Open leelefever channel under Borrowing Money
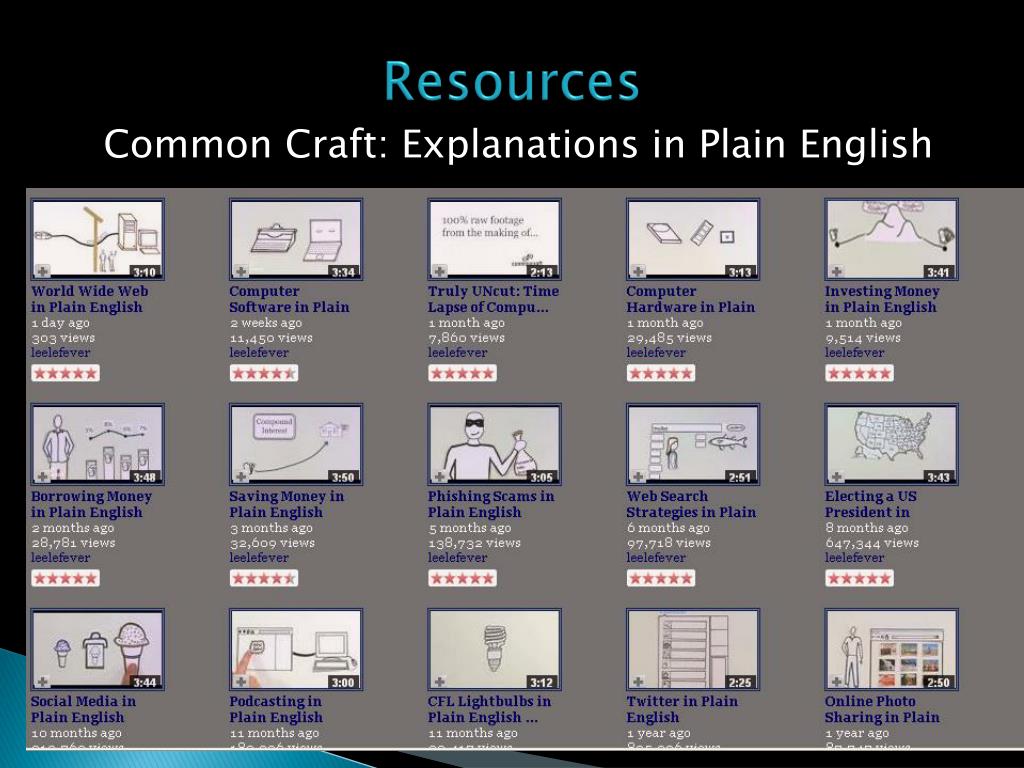The image size is (1024, 768). (x=60, y=558)
